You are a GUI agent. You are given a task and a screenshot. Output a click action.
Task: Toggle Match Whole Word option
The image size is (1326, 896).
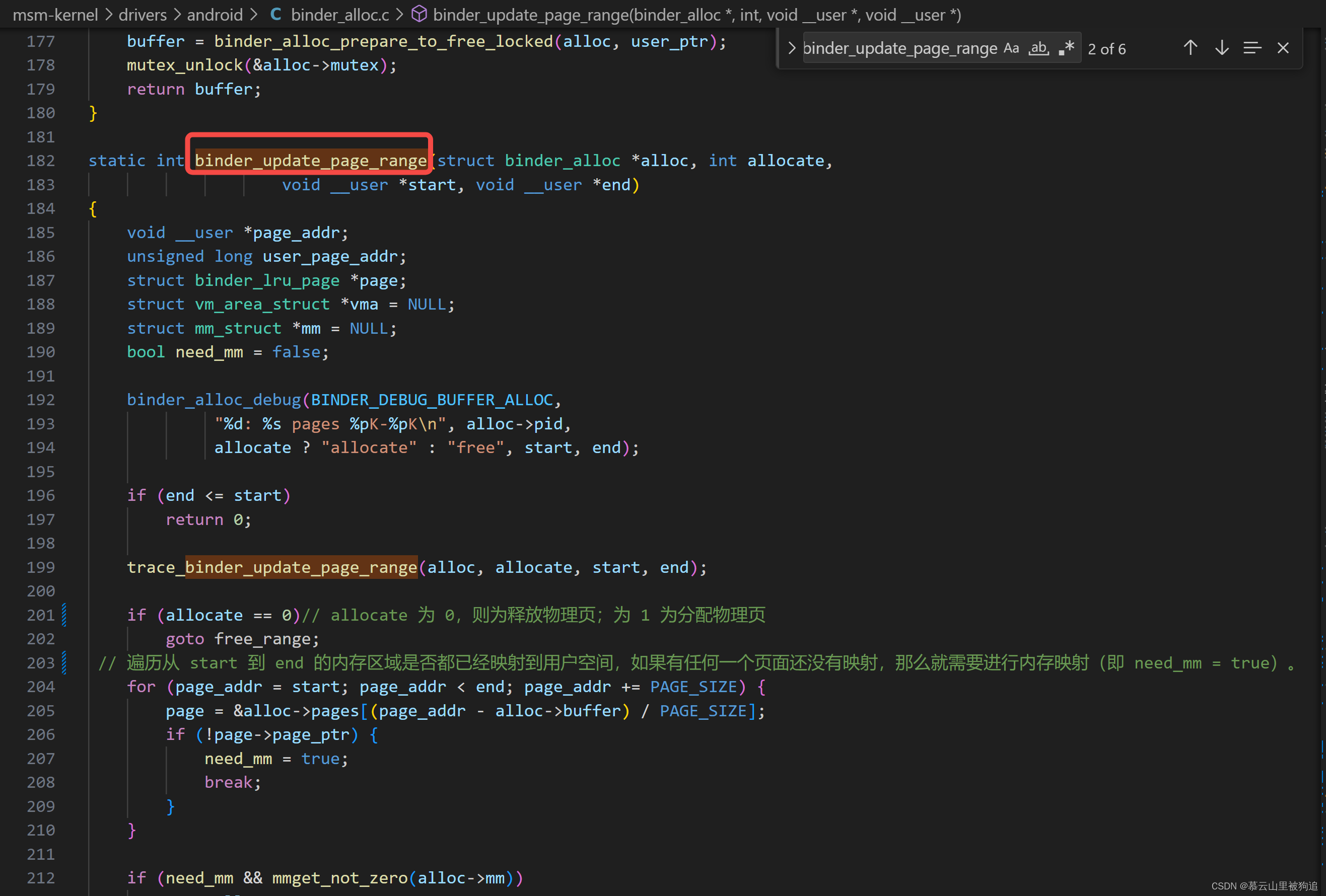click(1038, 48)
